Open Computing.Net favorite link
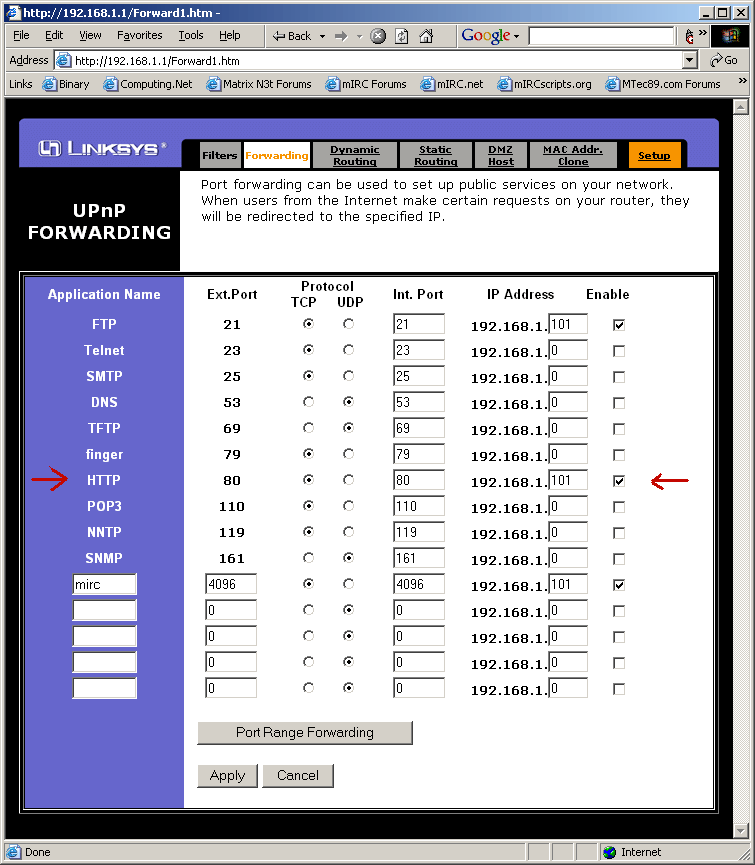 pyautogui.click(x=148, y=84)
